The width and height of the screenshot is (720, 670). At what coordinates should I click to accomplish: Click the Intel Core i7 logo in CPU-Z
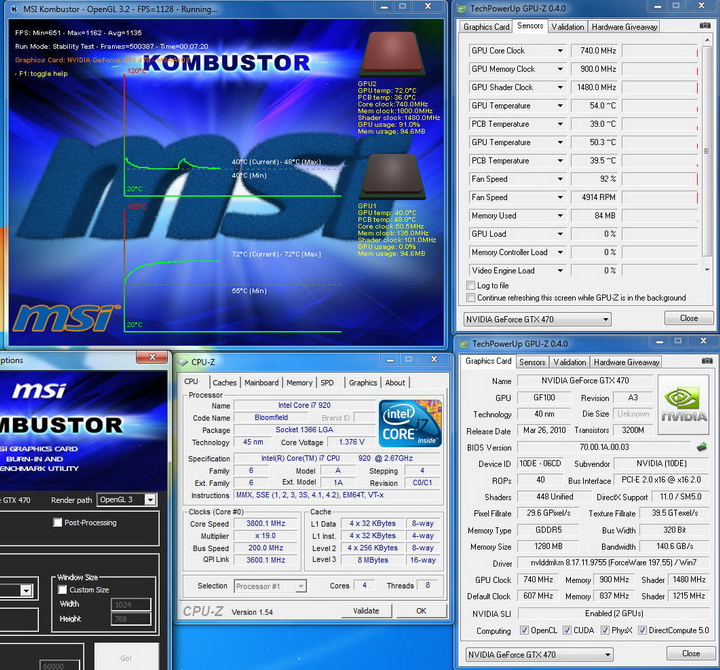point(410,423)
